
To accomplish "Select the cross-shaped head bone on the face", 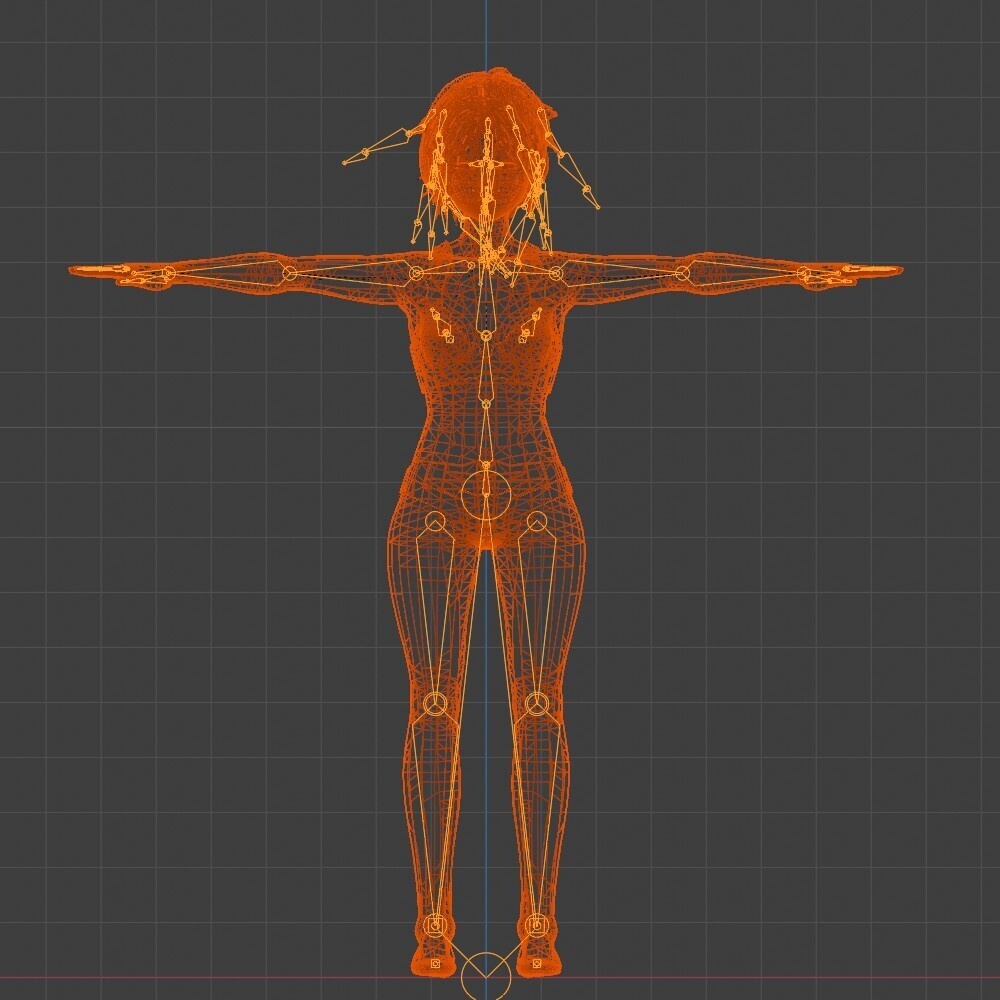I will point(487,165).
